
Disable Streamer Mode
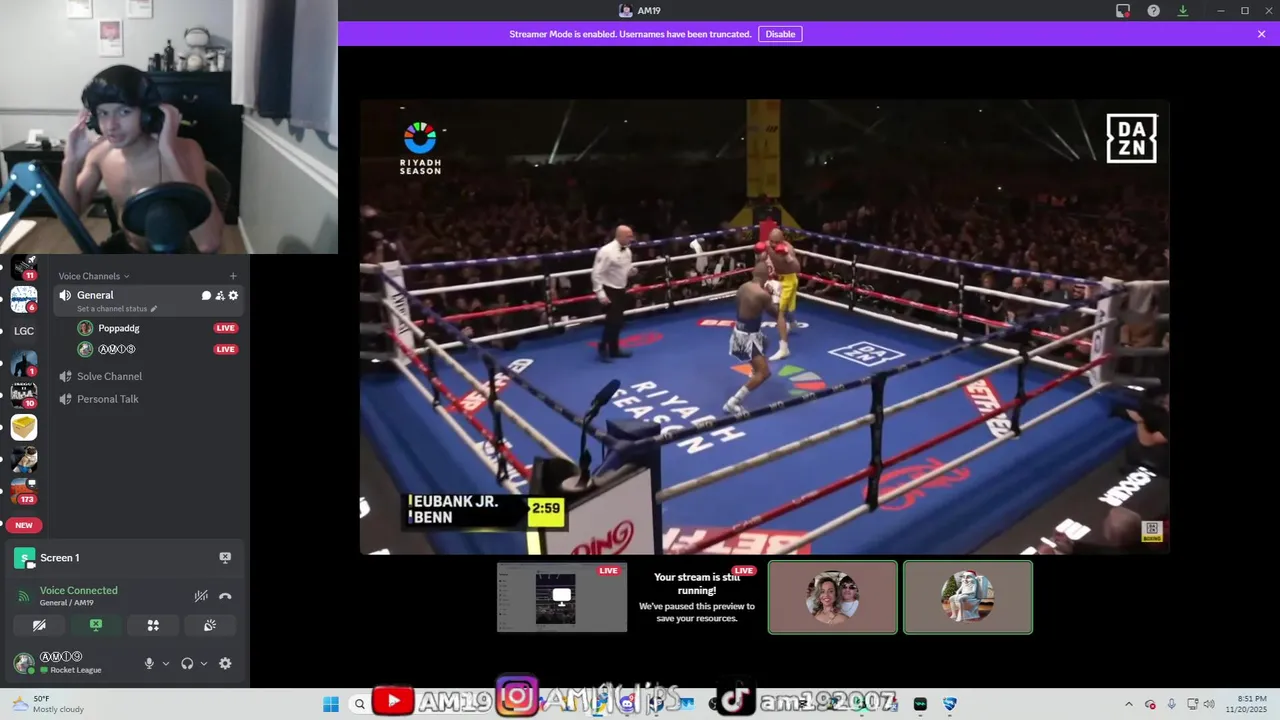780,34
